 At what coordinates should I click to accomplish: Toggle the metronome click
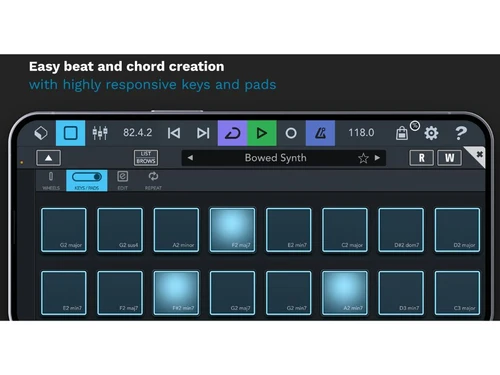(x=320, y=133)
